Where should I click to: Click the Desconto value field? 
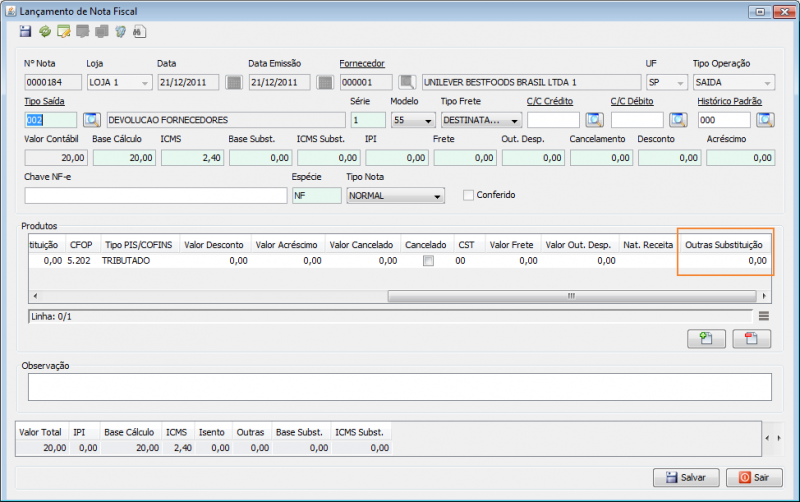pyautogui.click(x=669, y=158)
